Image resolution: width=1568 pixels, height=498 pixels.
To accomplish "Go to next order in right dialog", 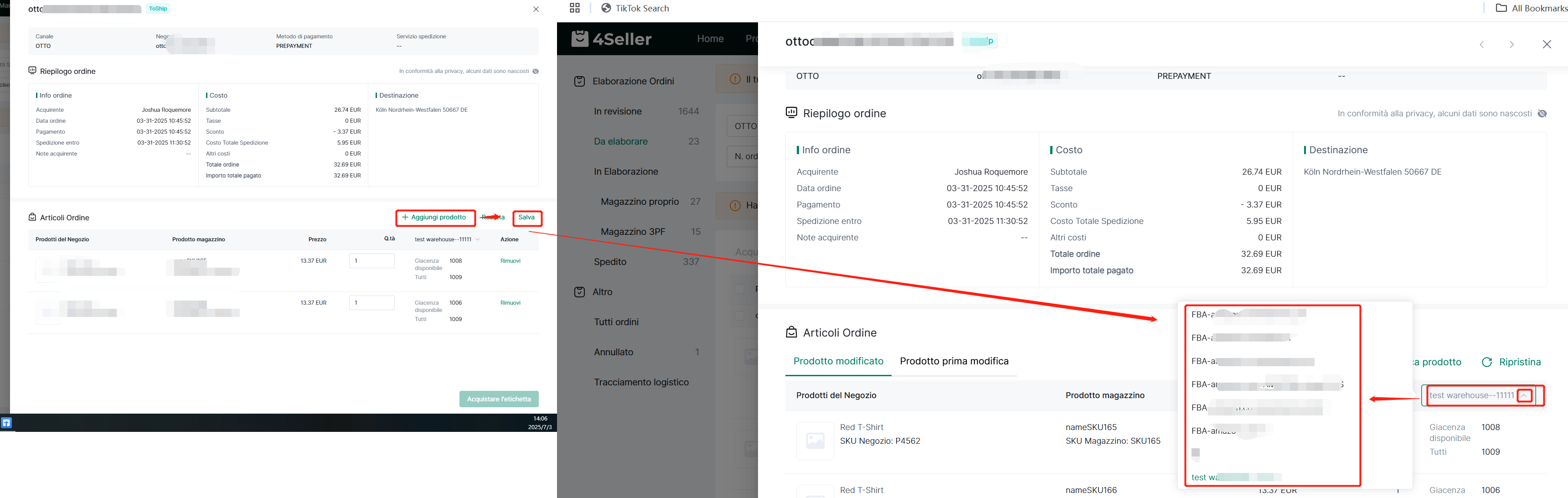I will coord(1511,44).
